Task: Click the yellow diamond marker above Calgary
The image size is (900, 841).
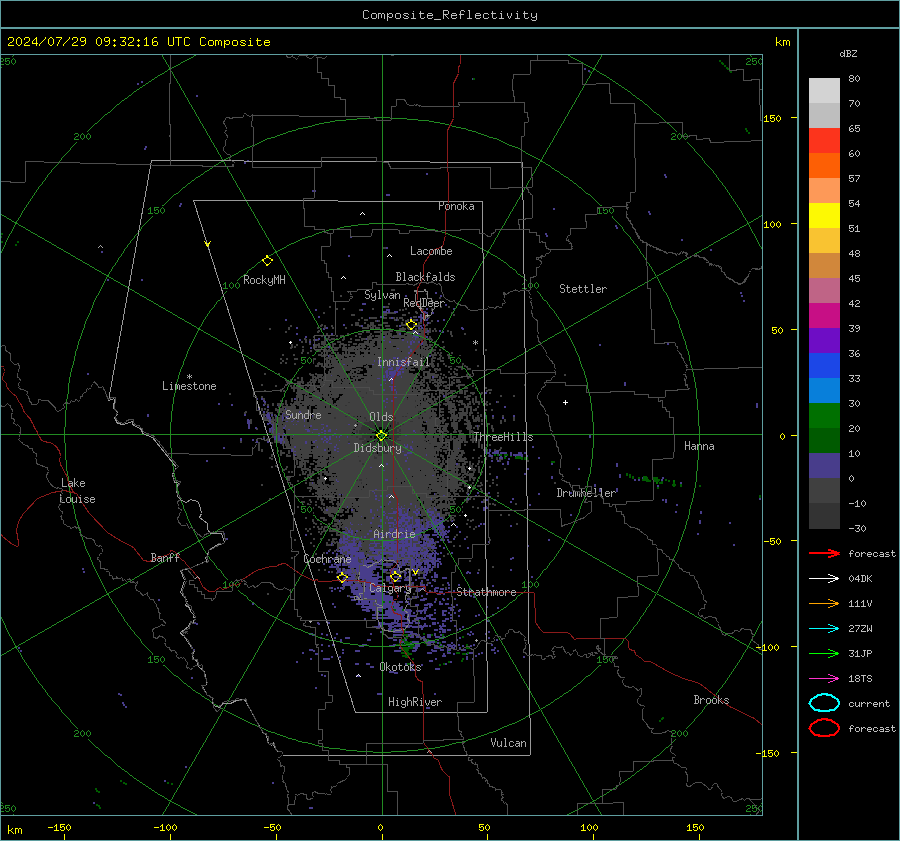Action: (395, 577)
